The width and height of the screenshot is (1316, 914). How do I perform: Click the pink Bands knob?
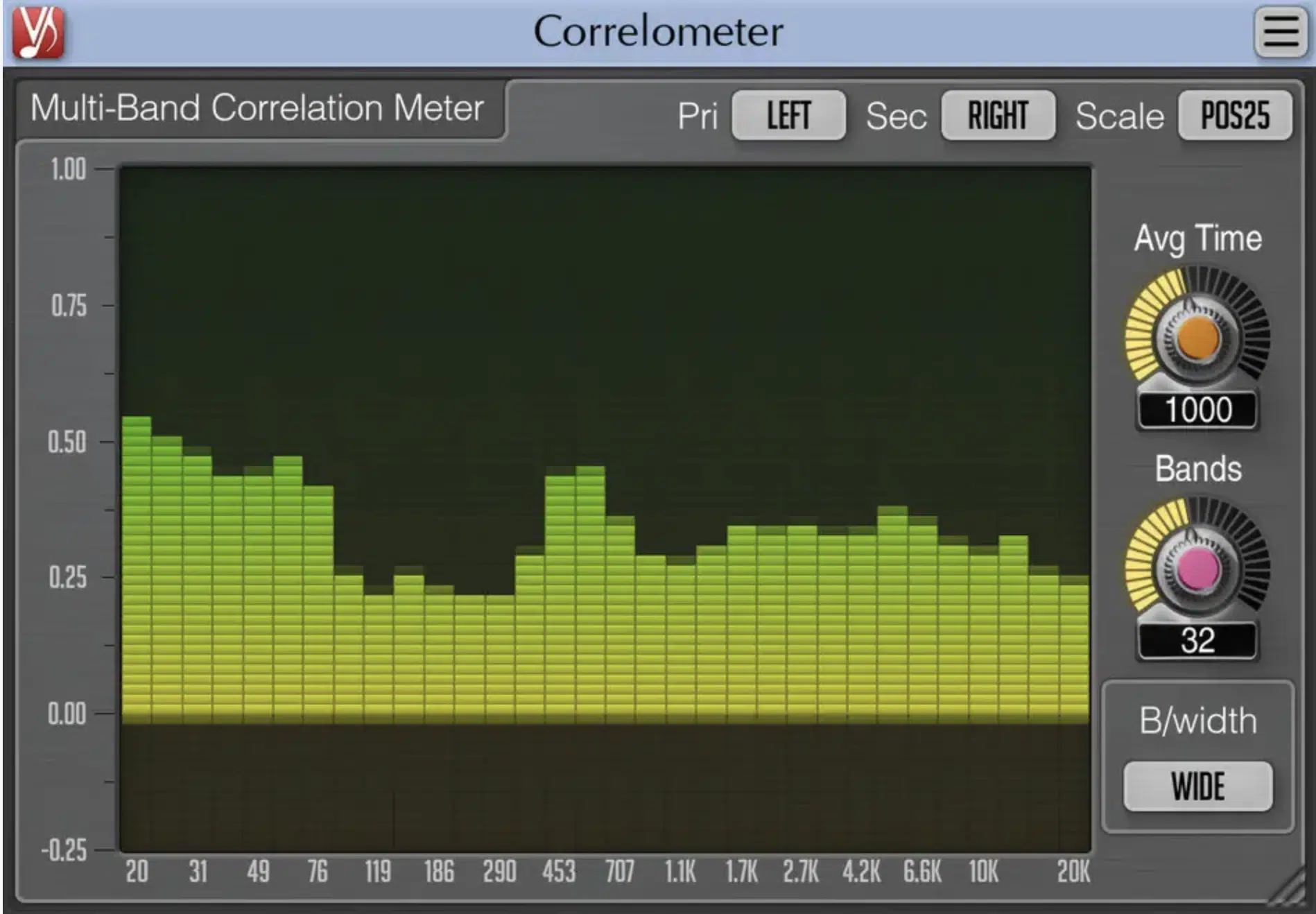(x=1197, y=569)
